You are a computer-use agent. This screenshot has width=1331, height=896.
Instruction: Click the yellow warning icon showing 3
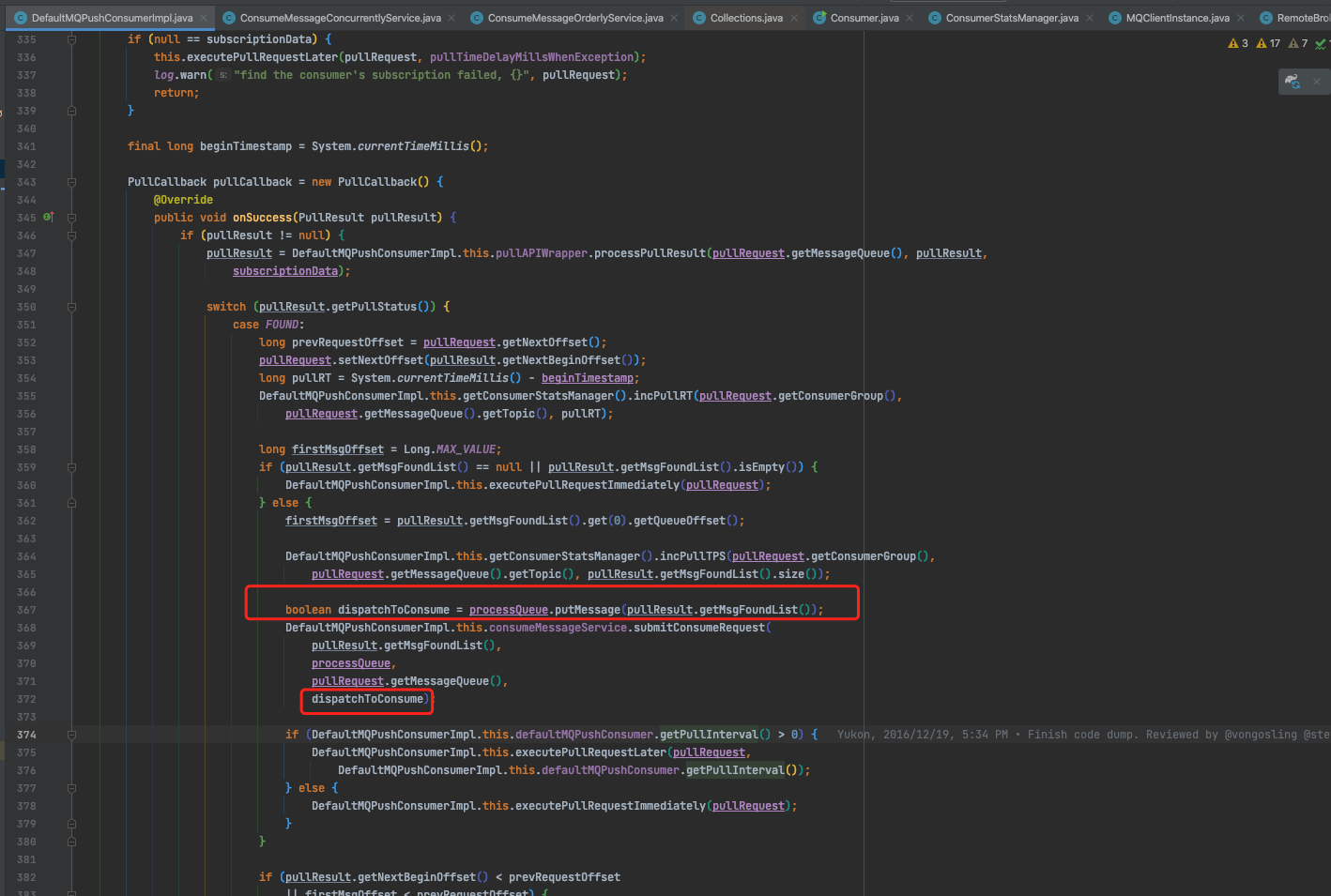pos(1238,43)
